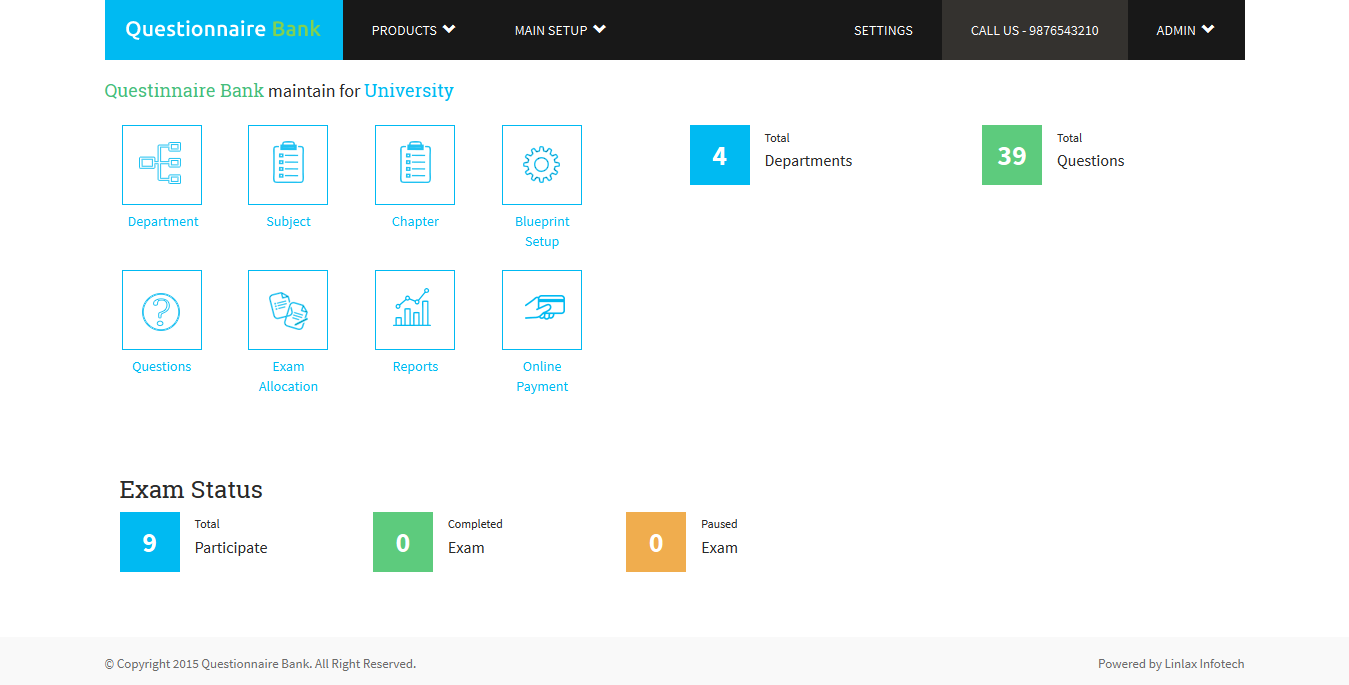The image size is (1349, 685).
Task: Click the Blueprint Setup text link
Action: tap(542, 232)
